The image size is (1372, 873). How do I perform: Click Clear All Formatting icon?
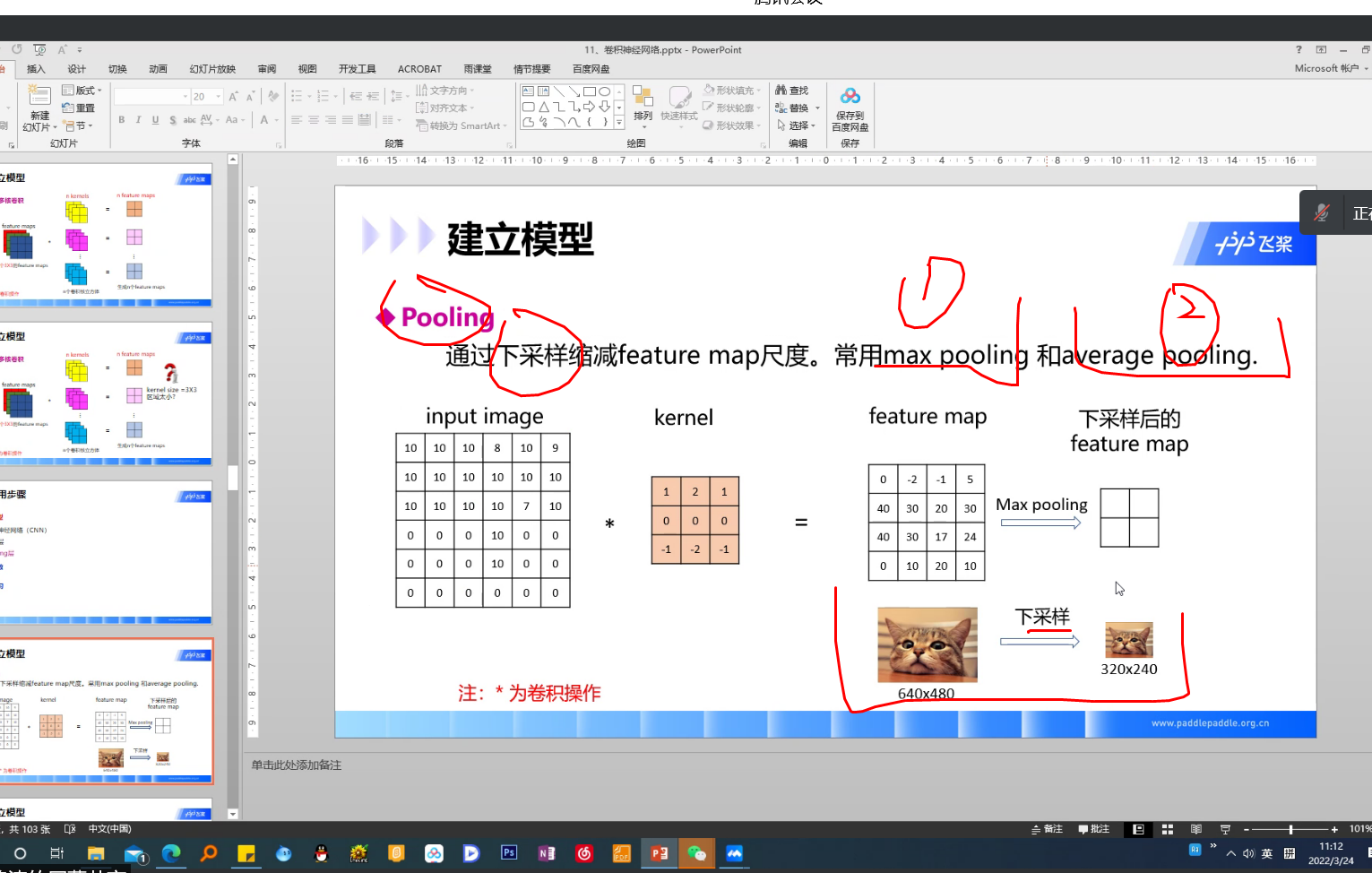[273, 97]
